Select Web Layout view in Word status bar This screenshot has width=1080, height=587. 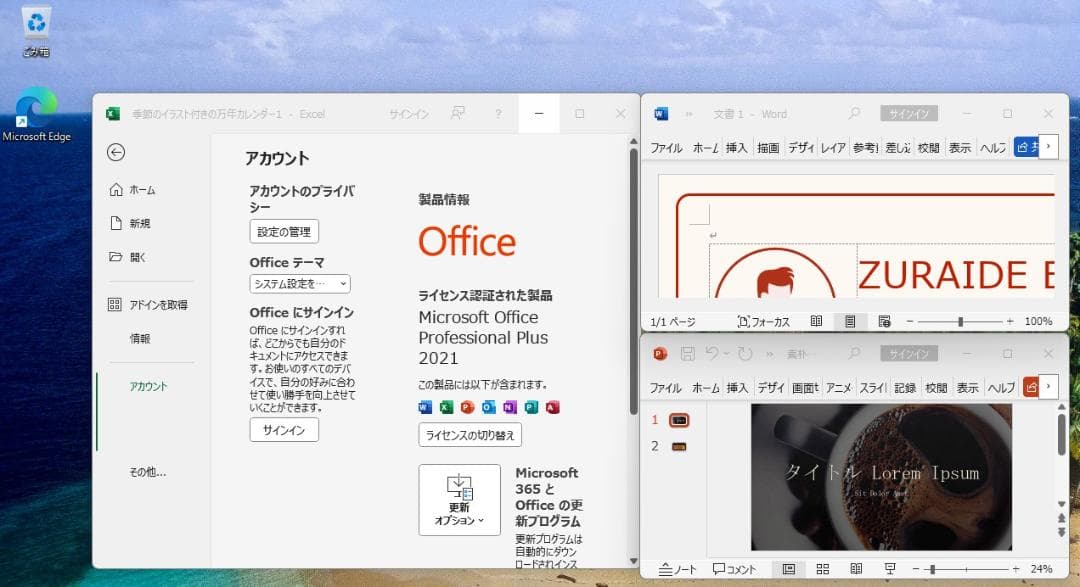click(884, 320)
